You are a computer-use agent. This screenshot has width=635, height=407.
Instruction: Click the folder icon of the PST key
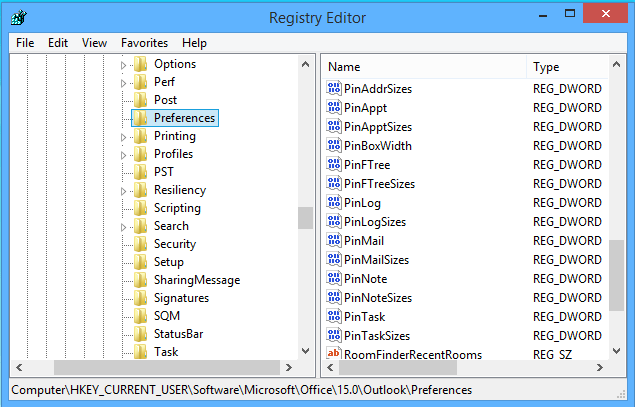[x=141, y=172]
